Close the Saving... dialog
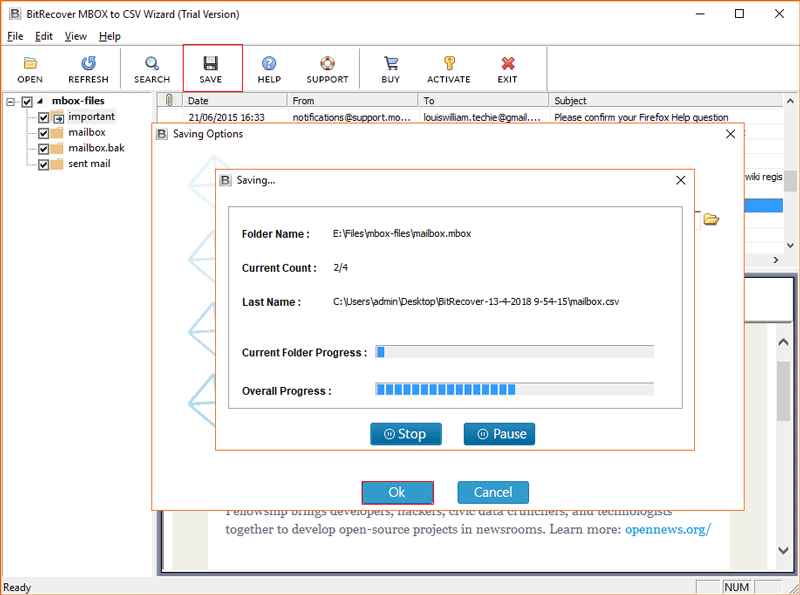This screenshot has width=800, height=595. tap(681, 180)
